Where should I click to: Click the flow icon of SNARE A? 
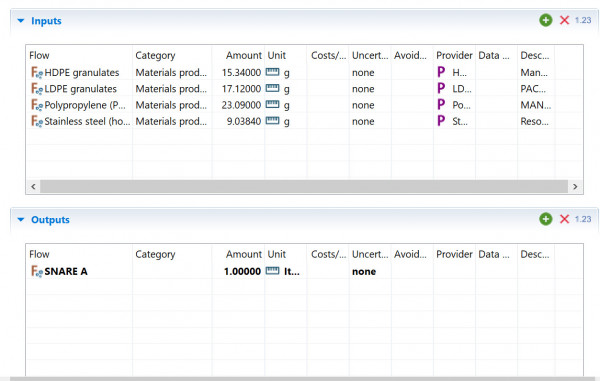37,271
